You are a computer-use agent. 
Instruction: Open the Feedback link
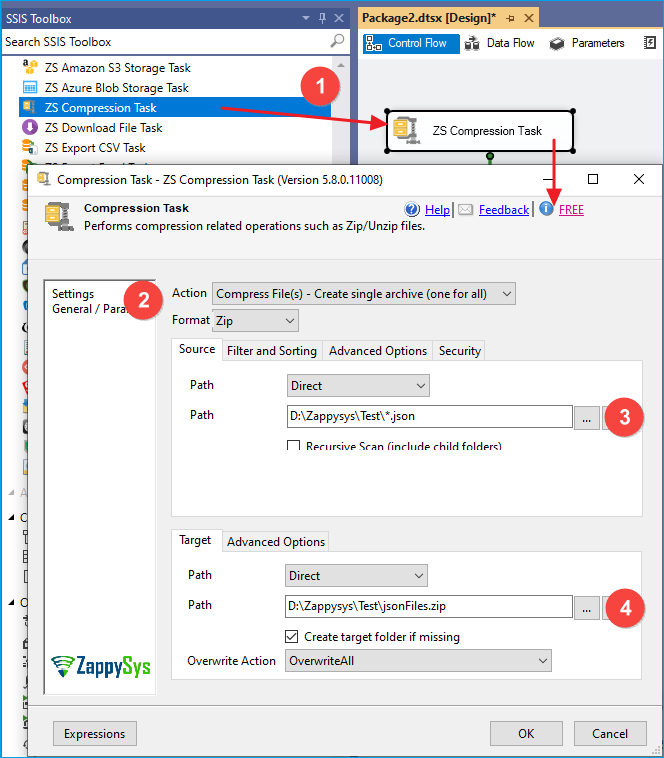pos(503,210)
